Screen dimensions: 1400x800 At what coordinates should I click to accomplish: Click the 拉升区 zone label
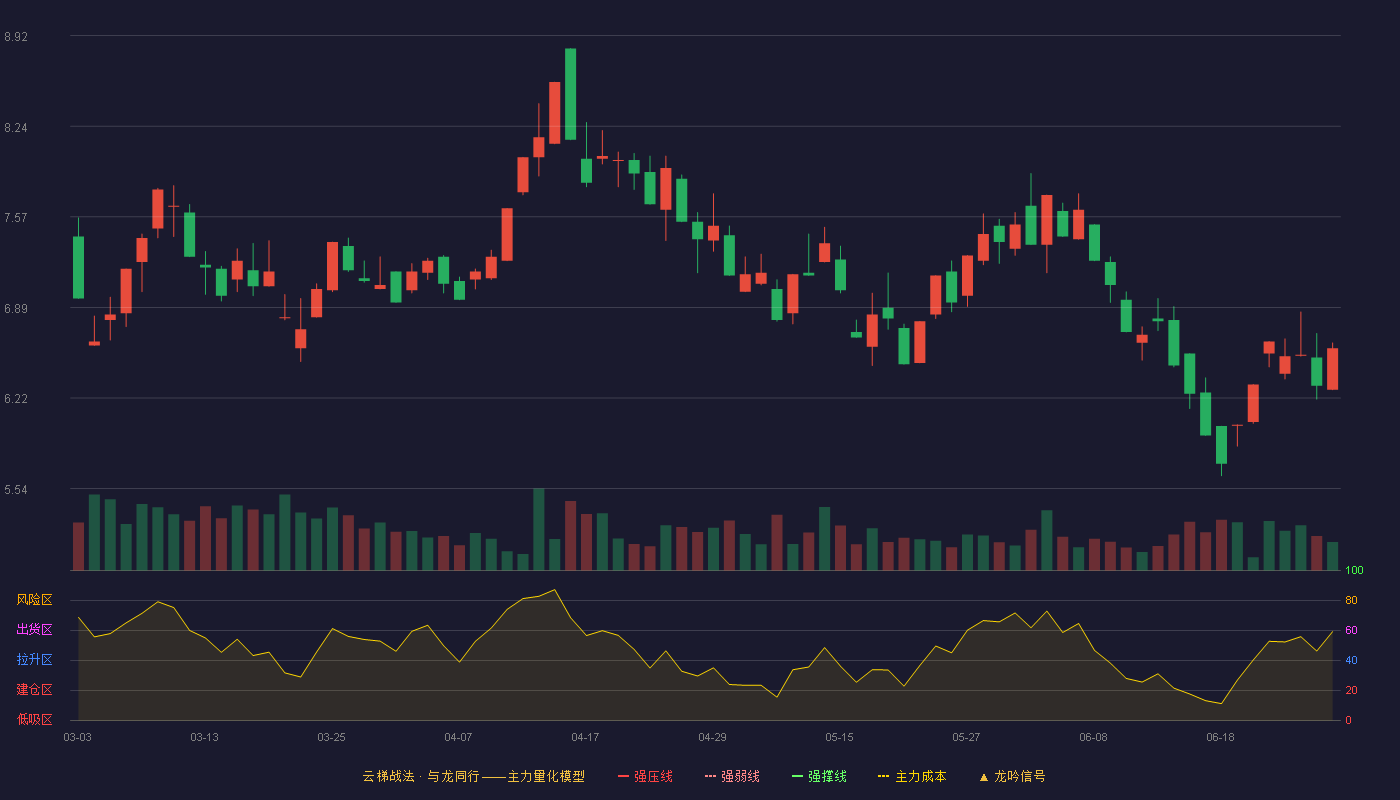click(x=35, y=660)
